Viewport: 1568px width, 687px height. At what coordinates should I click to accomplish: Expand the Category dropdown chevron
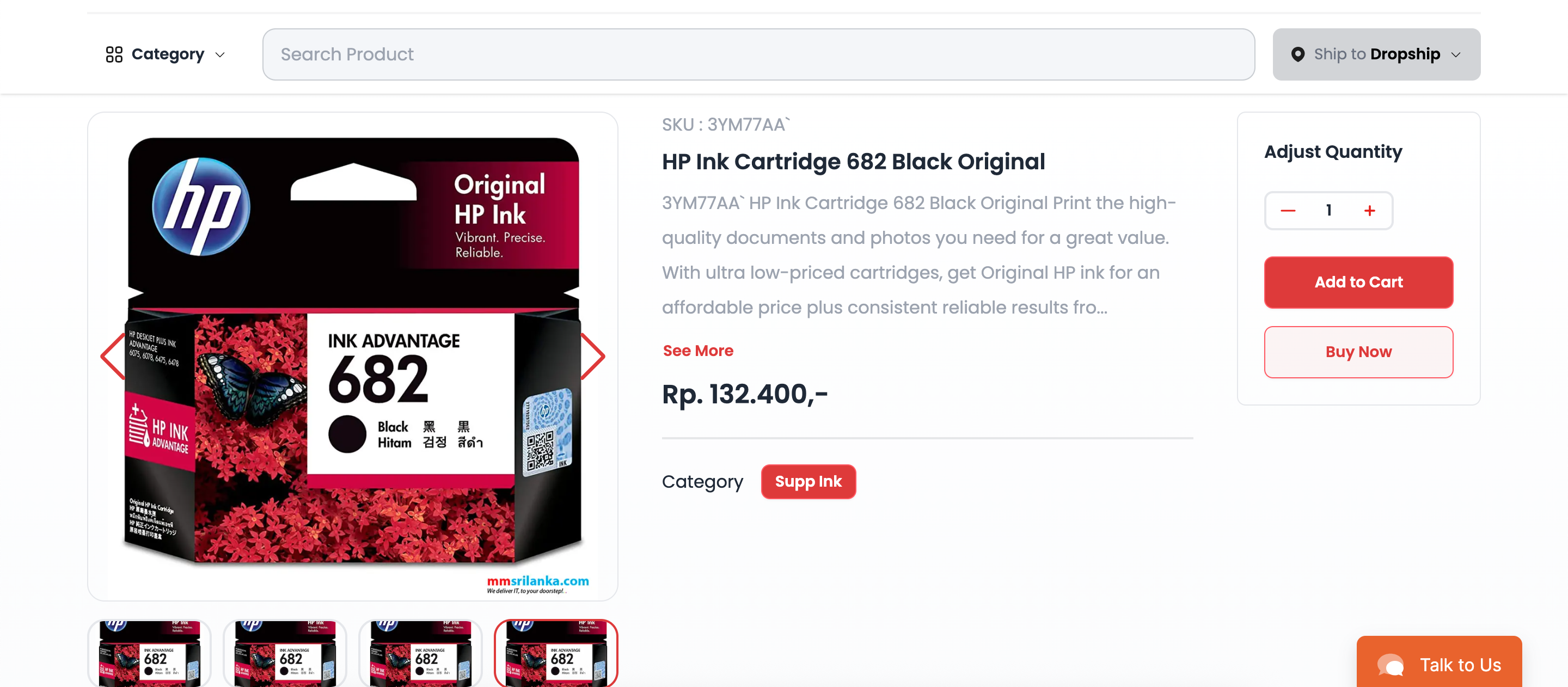pyautogui.click(x=220, y=55)
